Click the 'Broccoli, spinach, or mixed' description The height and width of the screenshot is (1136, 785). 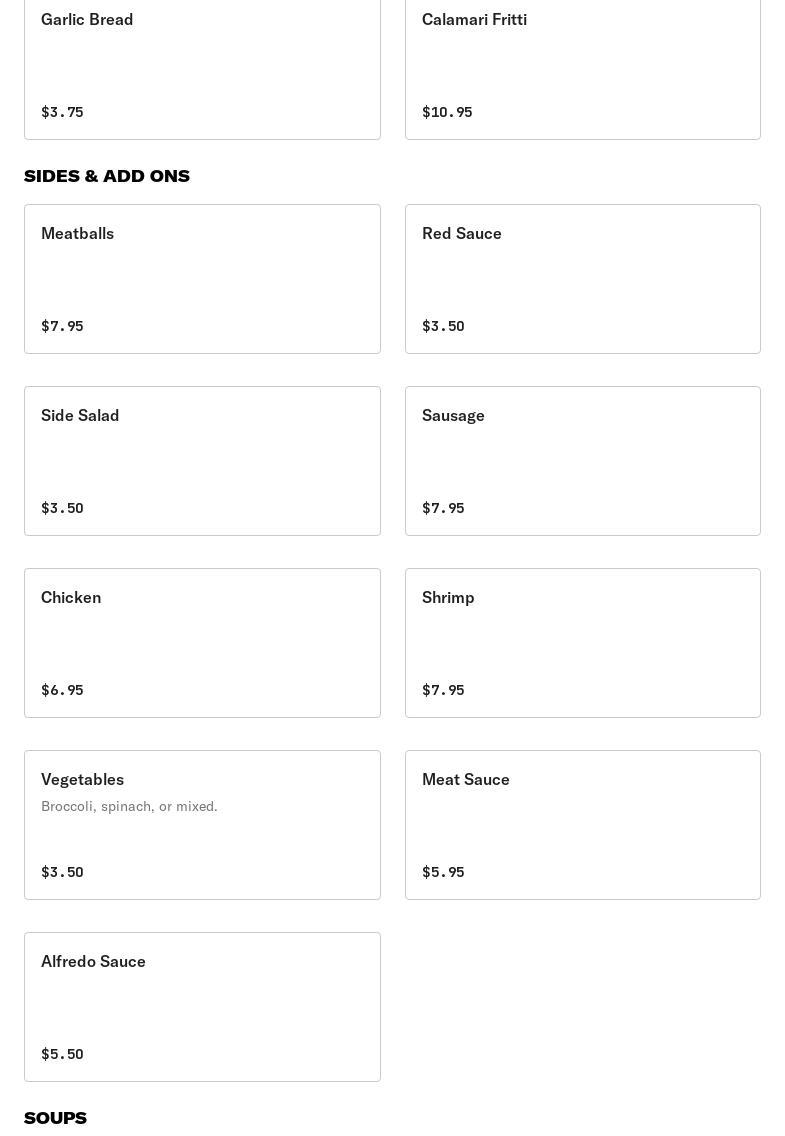129,806
